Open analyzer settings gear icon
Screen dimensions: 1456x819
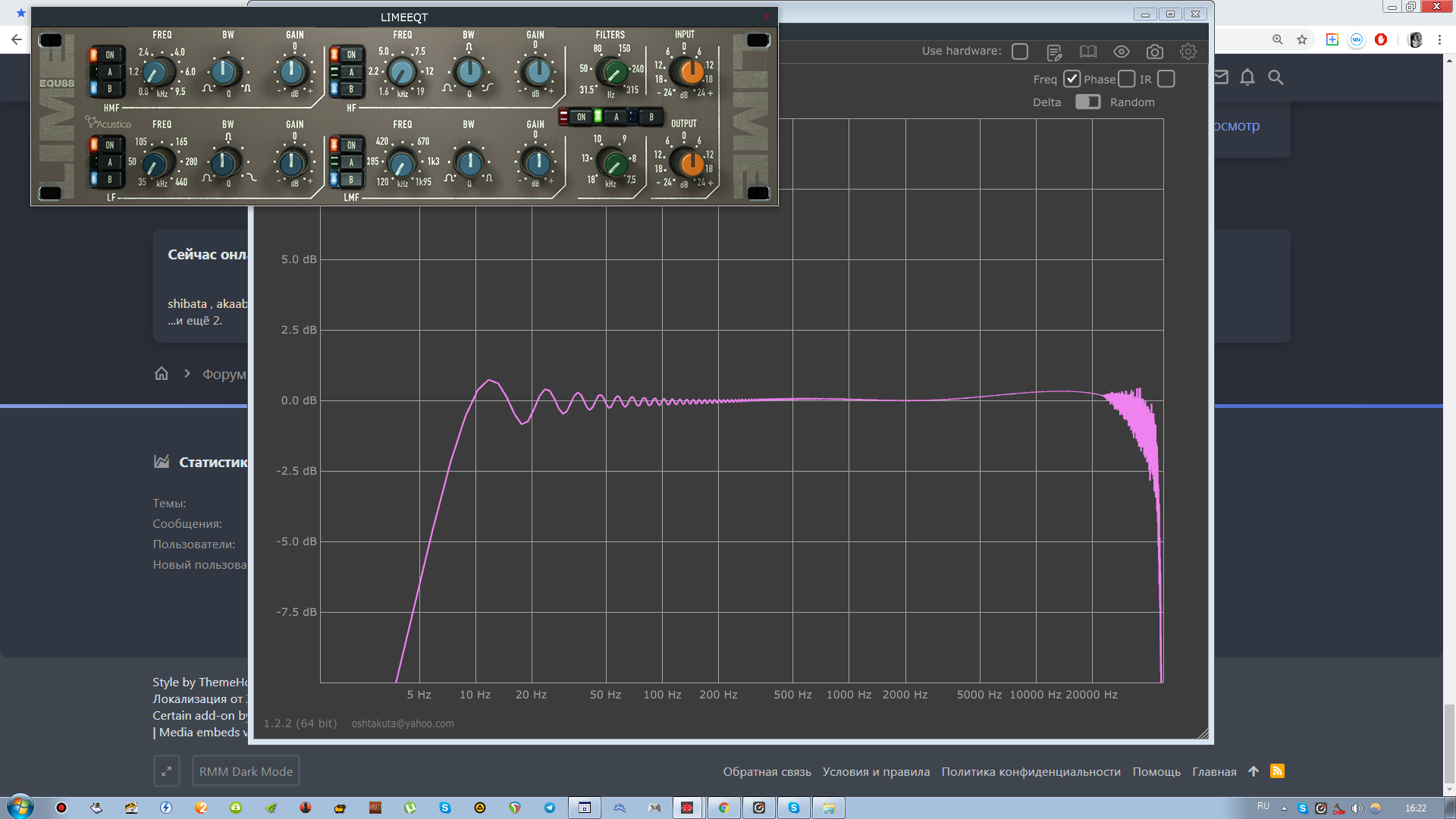1188,52
